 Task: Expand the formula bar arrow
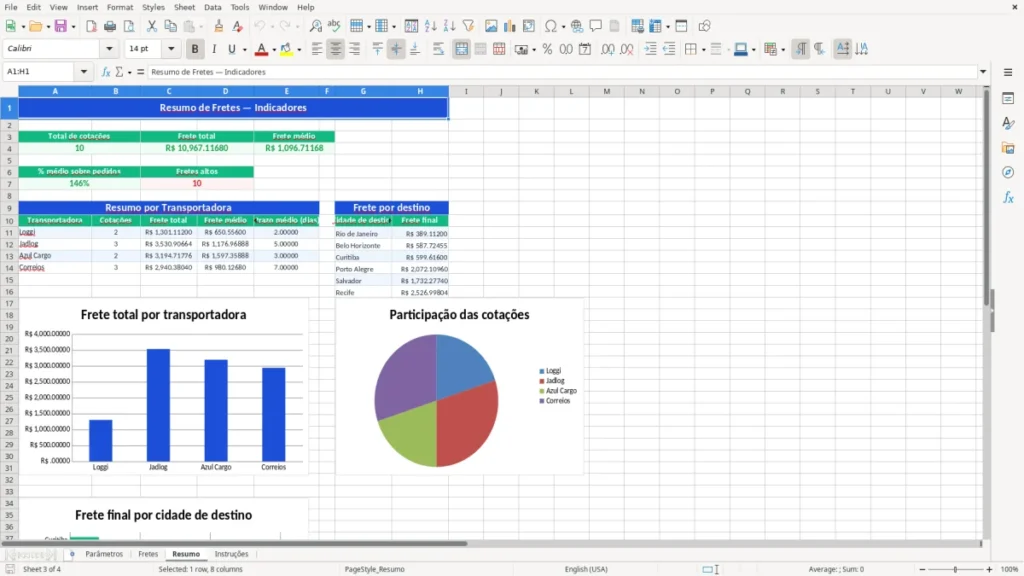pos(983,72)
